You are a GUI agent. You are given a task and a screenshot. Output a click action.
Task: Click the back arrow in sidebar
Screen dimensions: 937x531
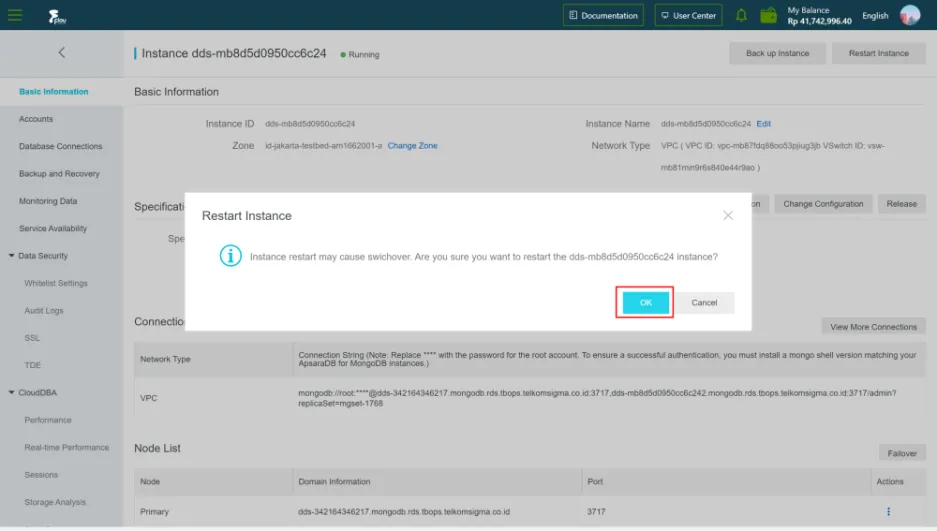(61, 52)
